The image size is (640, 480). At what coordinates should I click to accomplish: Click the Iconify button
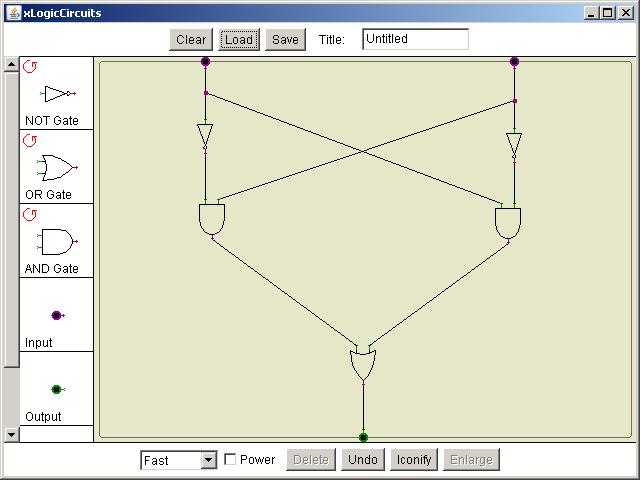pos(414,460)
